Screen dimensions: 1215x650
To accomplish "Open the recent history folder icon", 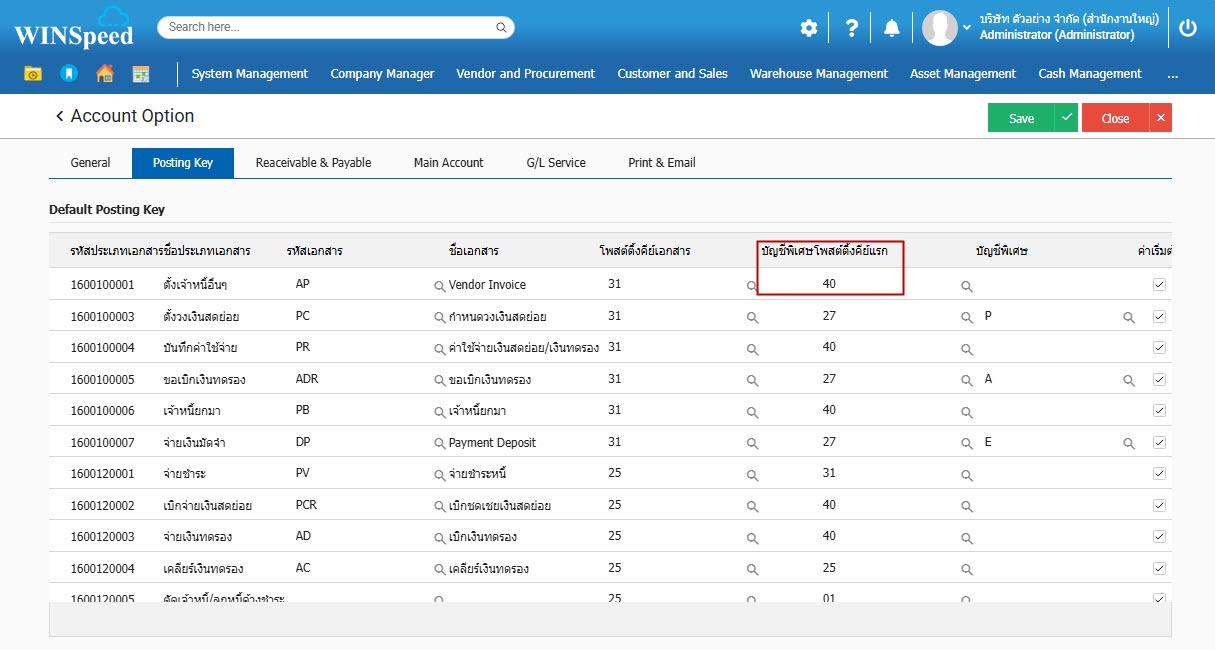I will click(33, 74).
